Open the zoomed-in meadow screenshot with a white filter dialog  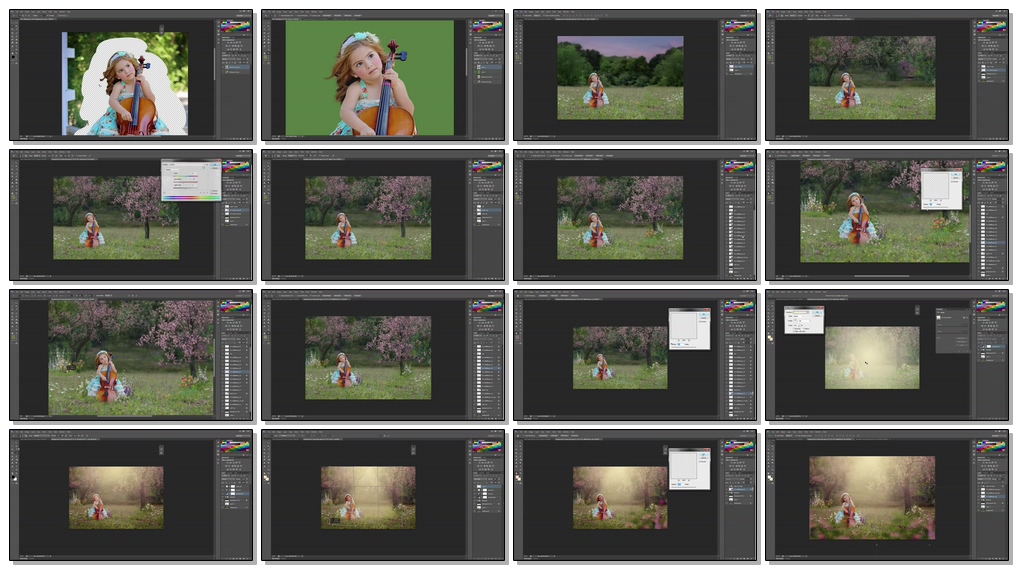tap(887, 215)
